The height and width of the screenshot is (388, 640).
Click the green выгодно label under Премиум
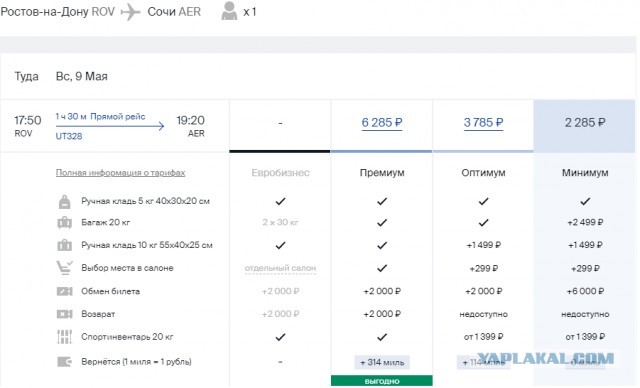pos(382,381)
